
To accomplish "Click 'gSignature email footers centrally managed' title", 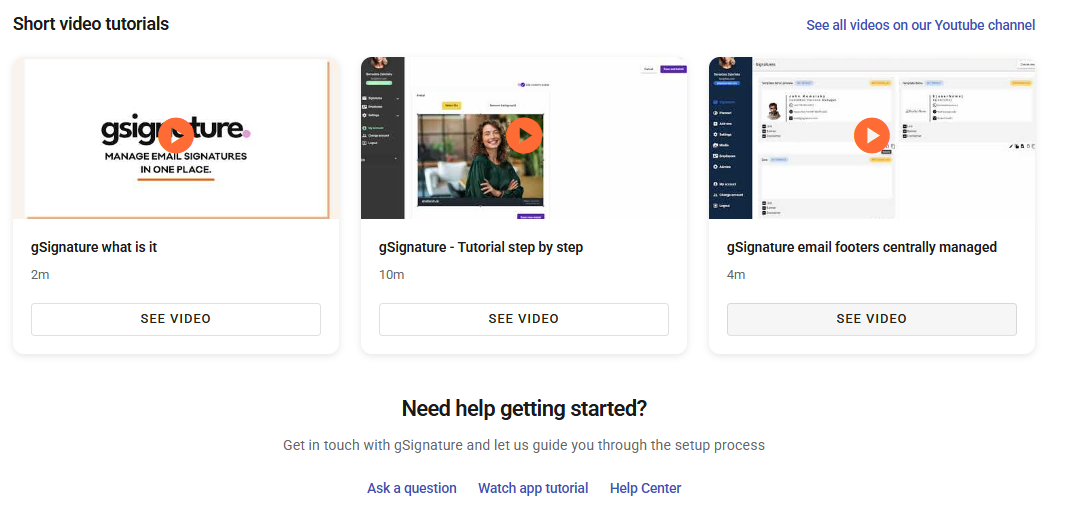I will click(862, 247).
